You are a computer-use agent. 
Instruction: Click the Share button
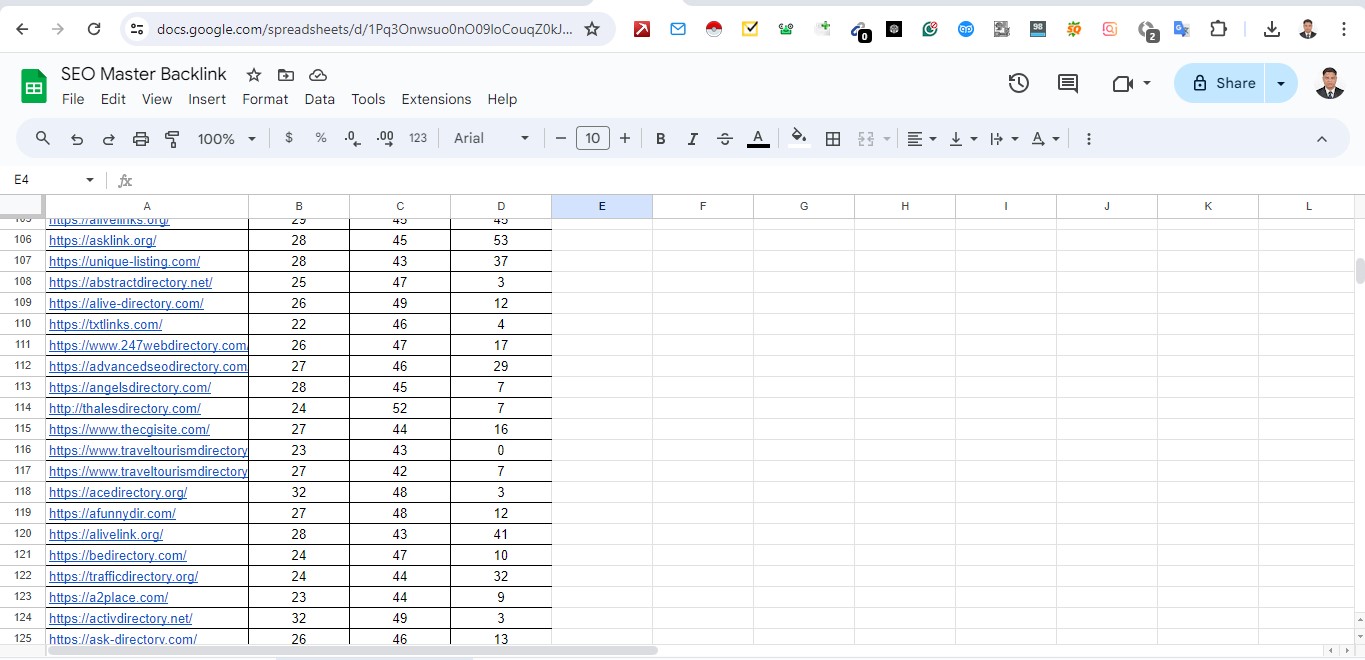click(1222, 84)
